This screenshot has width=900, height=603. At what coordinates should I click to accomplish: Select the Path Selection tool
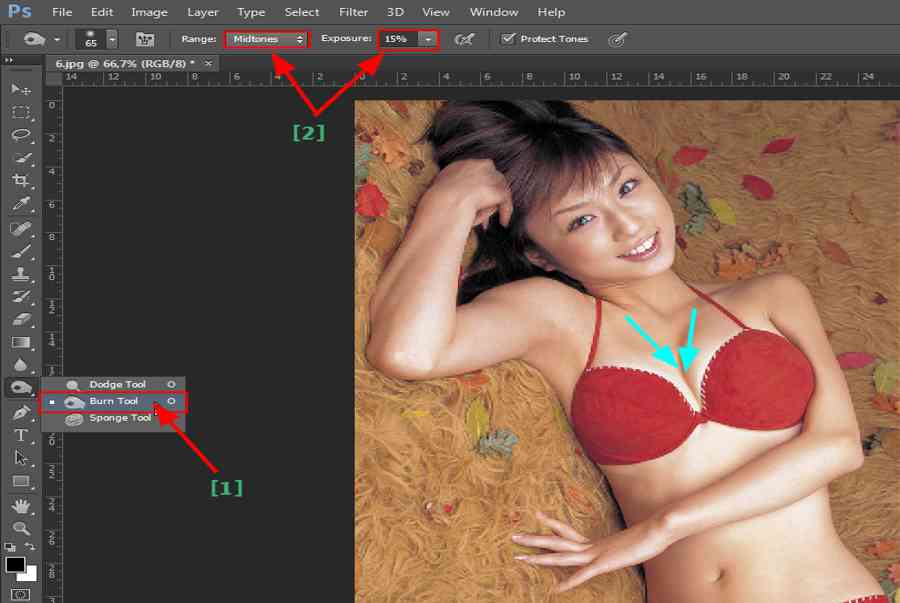(21, 458)
